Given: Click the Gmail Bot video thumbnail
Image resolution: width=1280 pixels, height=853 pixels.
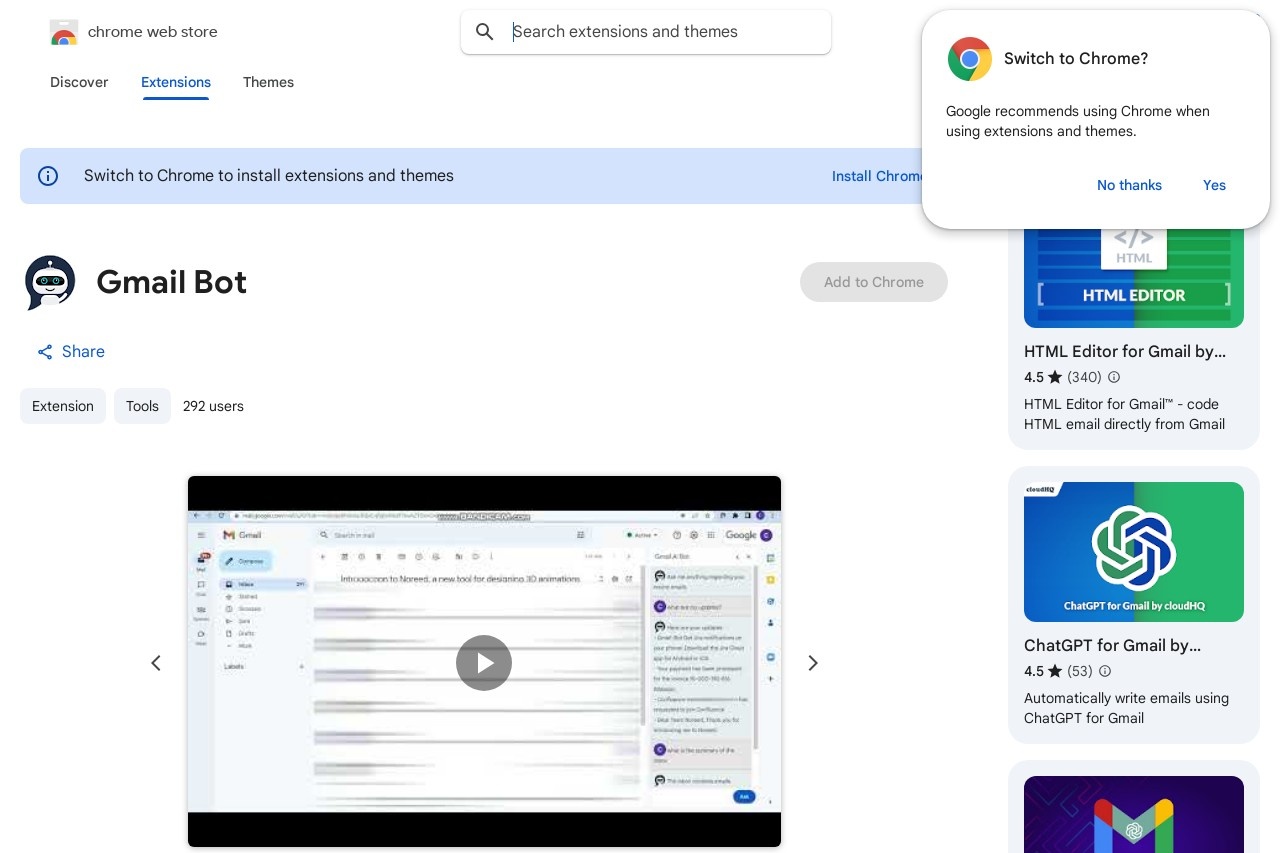Looking at the screenshot, I should pos(484,661).
